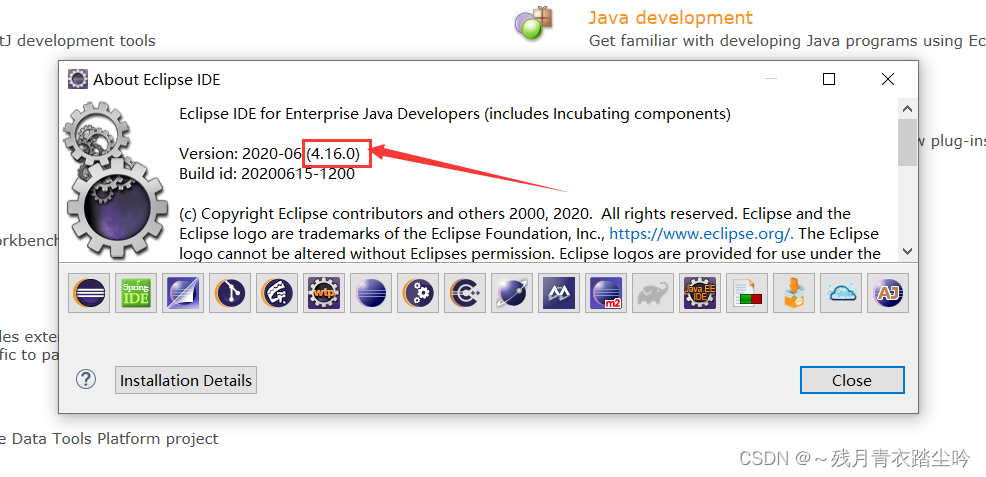This screenshot has height=477, width=986.
Task: Click the gray Gradle elephant icon
Action: [653, 293]
